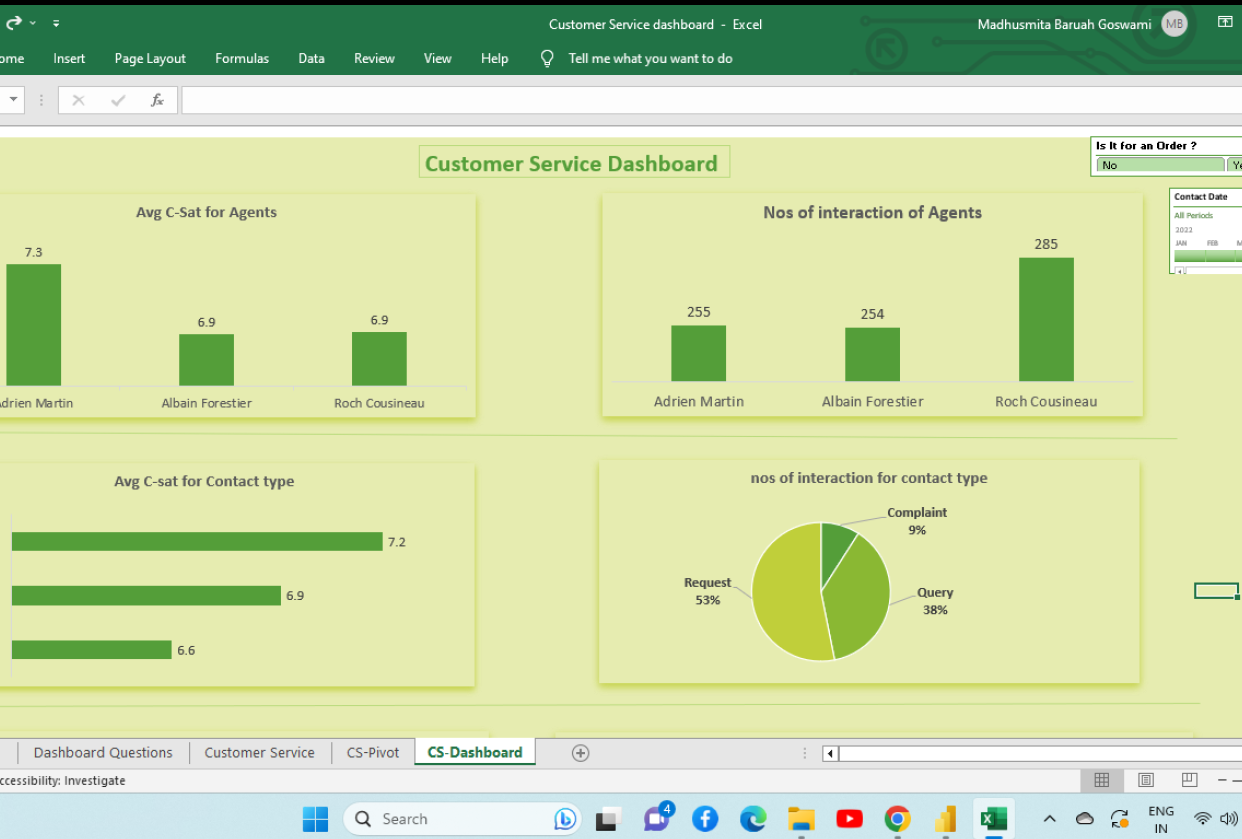The height and width of the screenshot is (839, 1242).
Task: Click the Insert Function fx icon
Action: 157,100
